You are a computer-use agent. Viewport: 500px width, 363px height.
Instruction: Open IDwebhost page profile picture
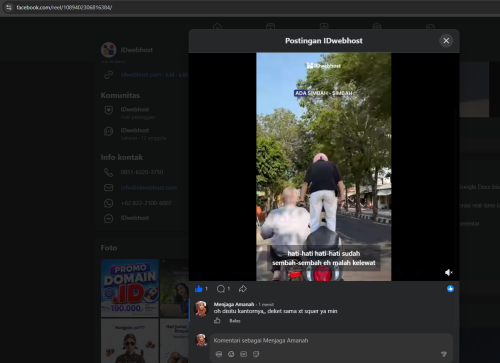coord(109,50)
